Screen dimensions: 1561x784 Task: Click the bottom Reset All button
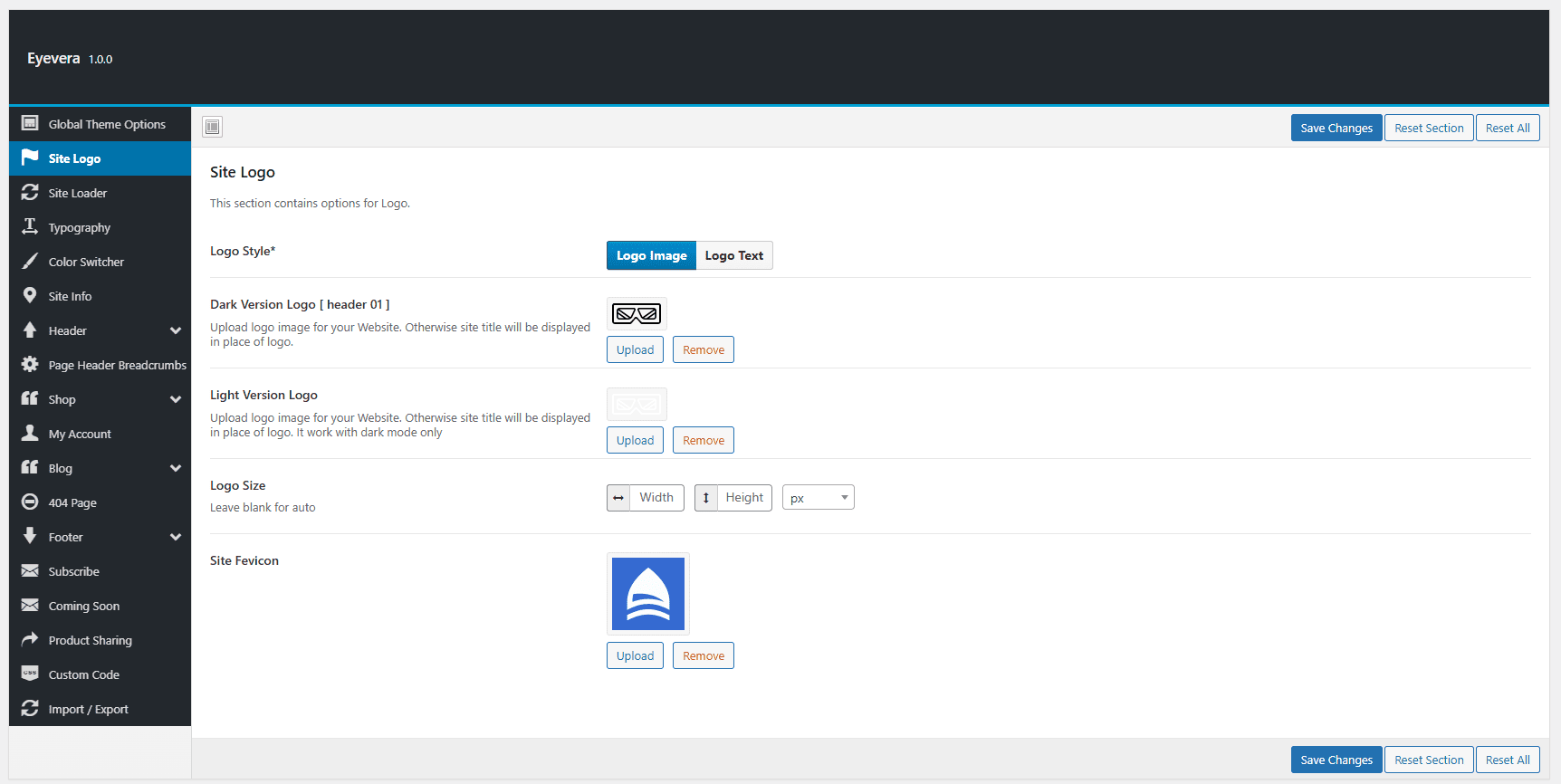(x=1508, y=760)
